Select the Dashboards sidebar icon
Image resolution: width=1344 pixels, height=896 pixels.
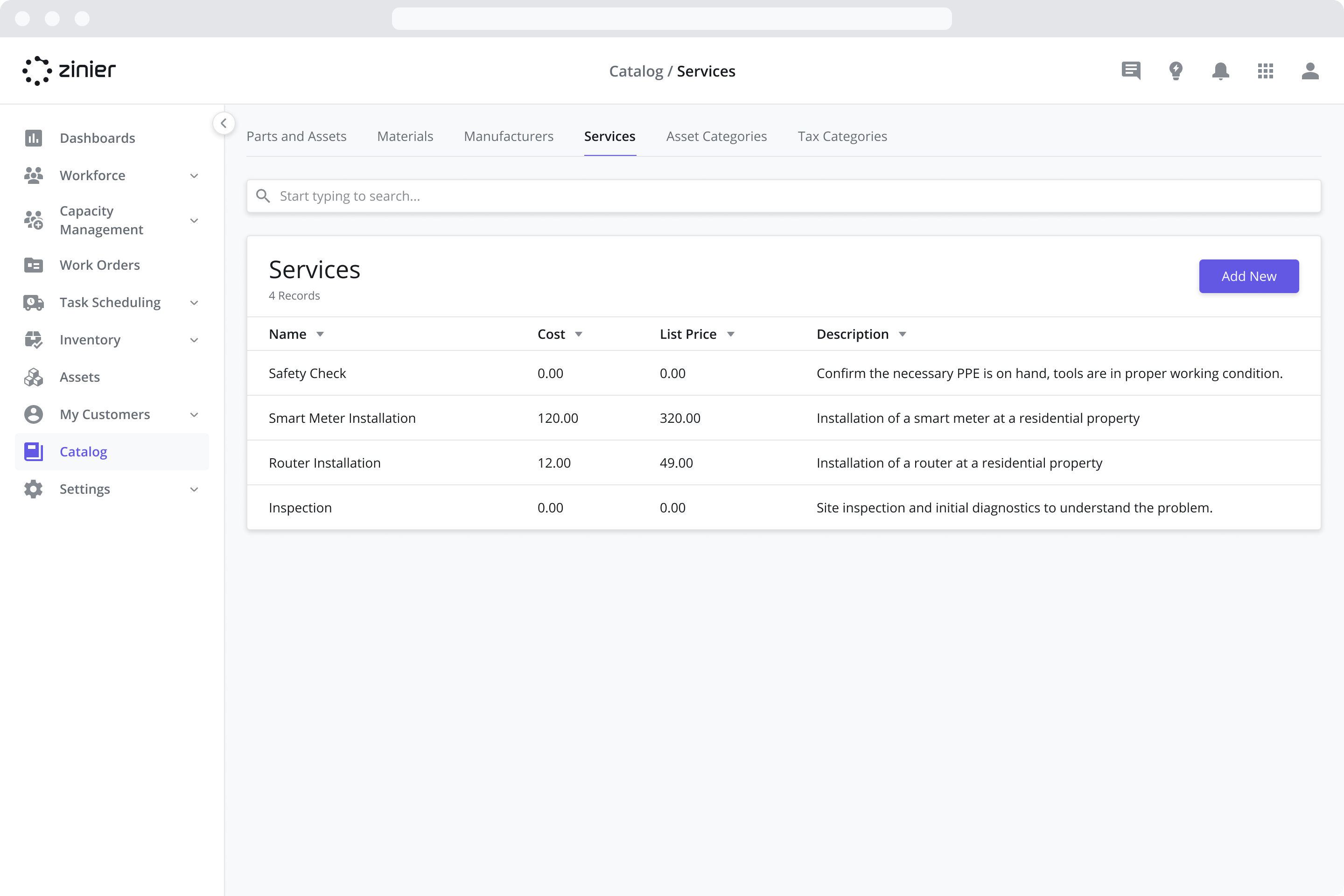point(33,138)
